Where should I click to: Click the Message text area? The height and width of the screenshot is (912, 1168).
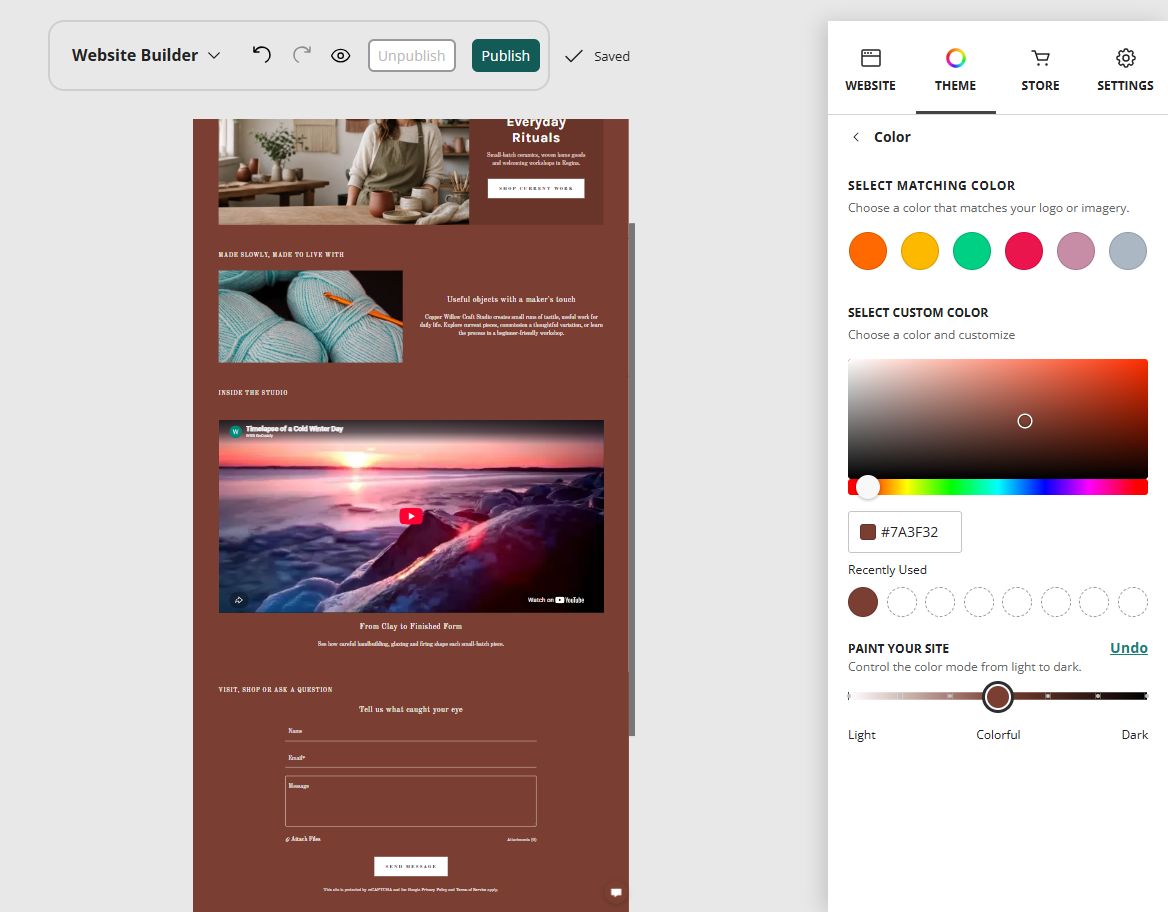pyautogui.click(x=410, y=801)
